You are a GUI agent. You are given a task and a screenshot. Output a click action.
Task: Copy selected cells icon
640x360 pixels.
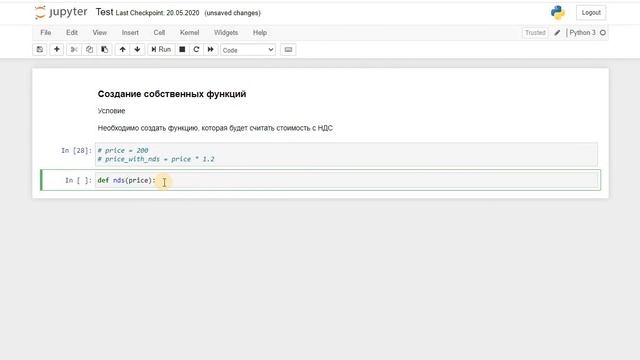[x=89, y=50]
